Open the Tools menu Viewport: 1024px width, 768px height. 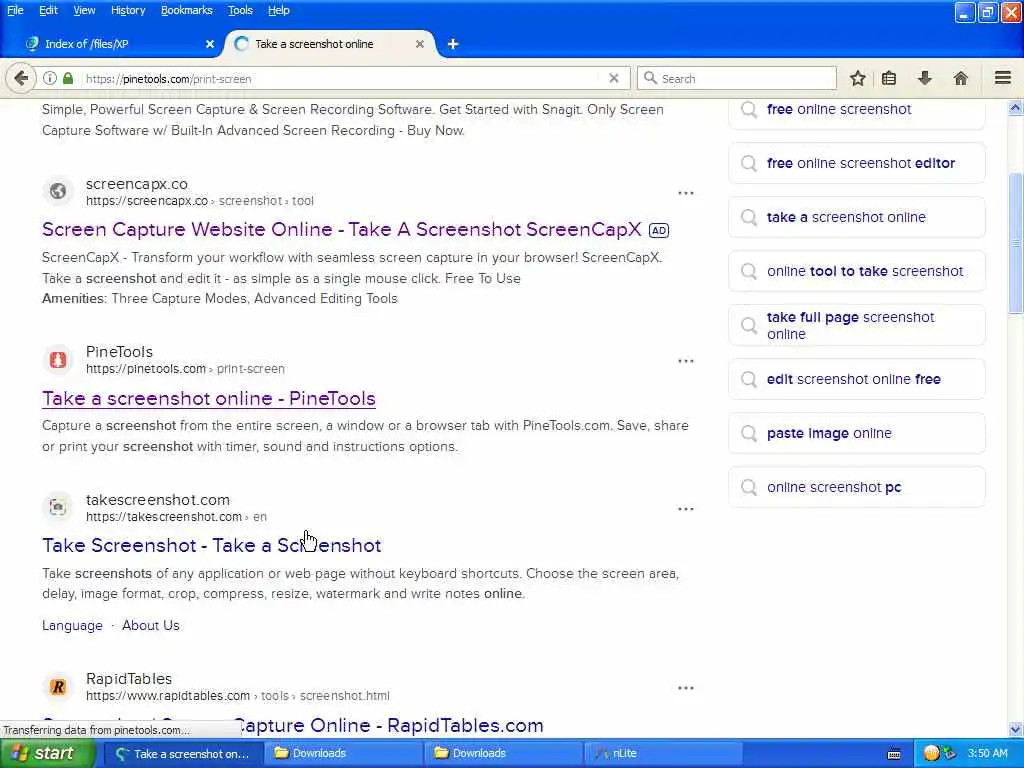[x=240, y=10]
